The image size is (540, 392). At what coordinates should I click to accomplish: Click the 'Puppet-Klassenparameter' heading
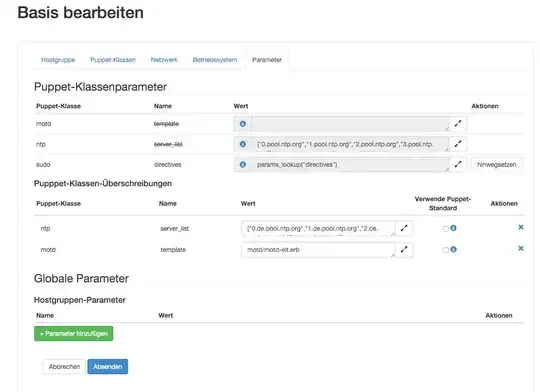tap(100, 87)
